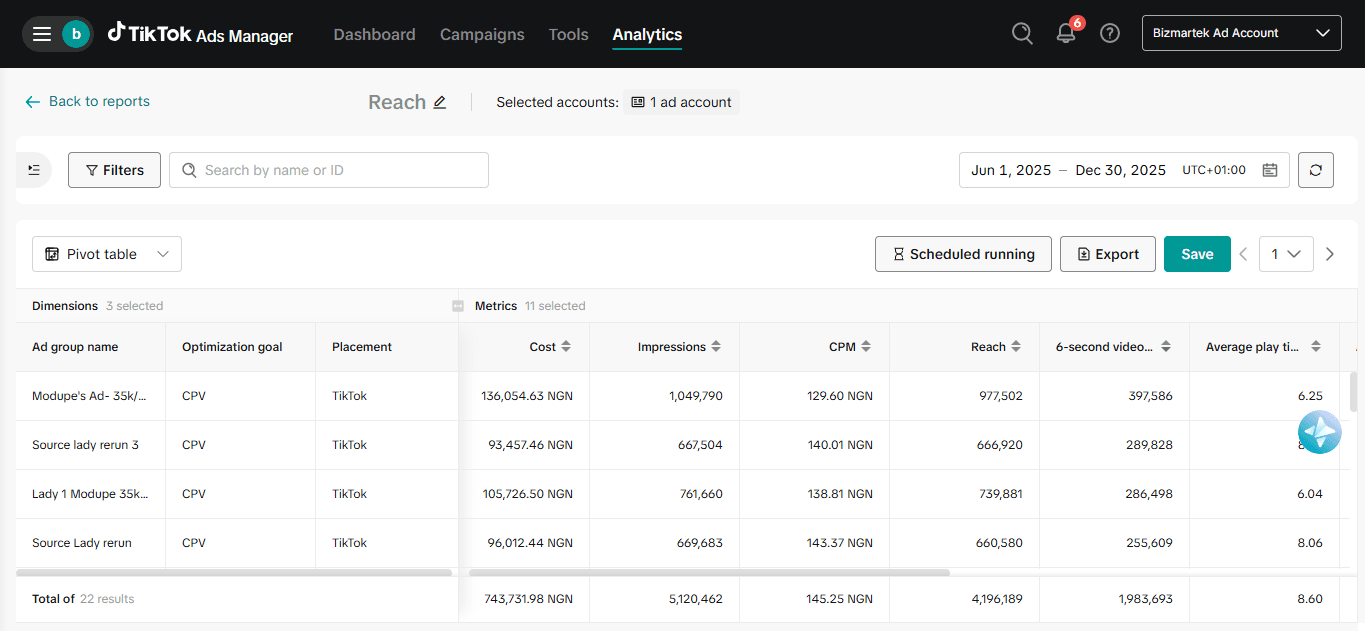Open notifications bell with 6 badge
Image resolution: width=1365 pixels, height=631 pixels.
pos(1067,33)
